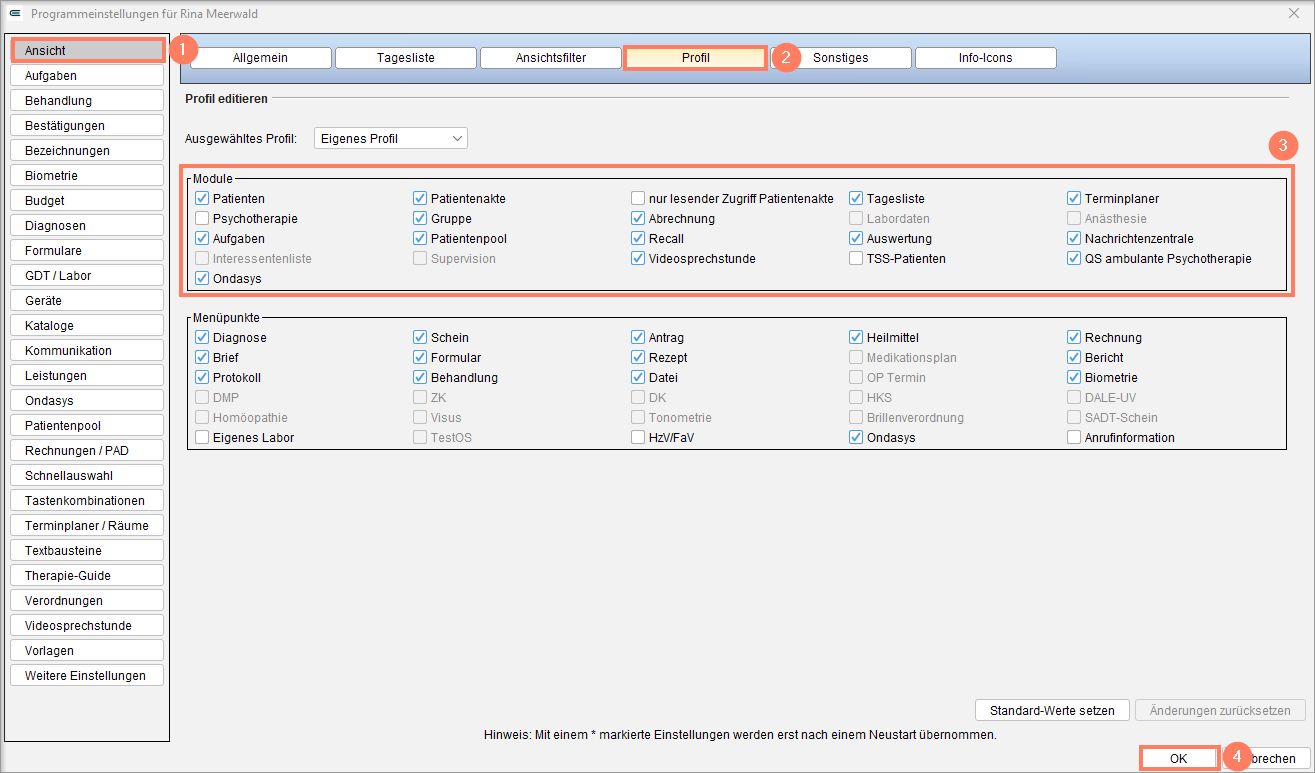Go to the Vorlagen settings category
1315x773 pixels.
click(87, 651)
